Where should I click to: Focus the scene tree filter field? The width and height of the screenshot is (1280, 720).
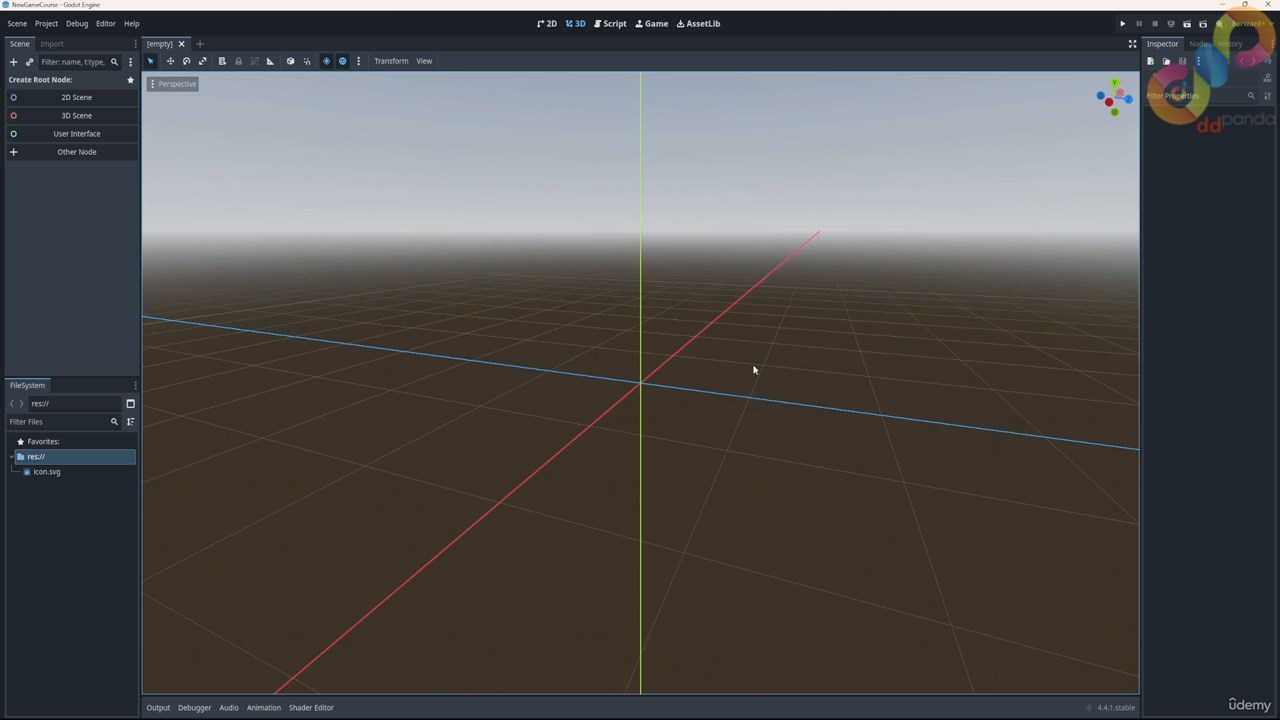point(79,62)
